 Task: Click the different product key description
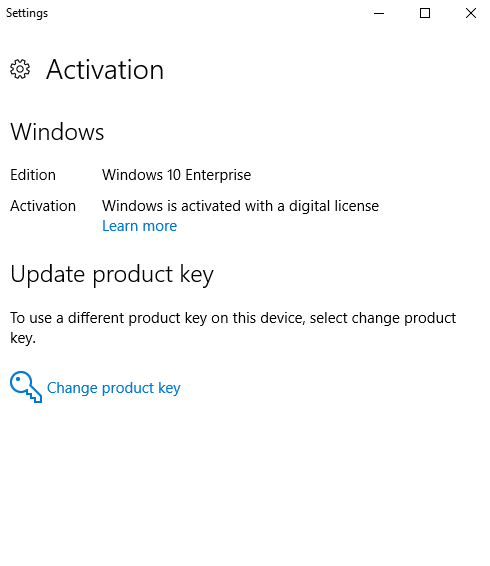click(x=233, y=328)
